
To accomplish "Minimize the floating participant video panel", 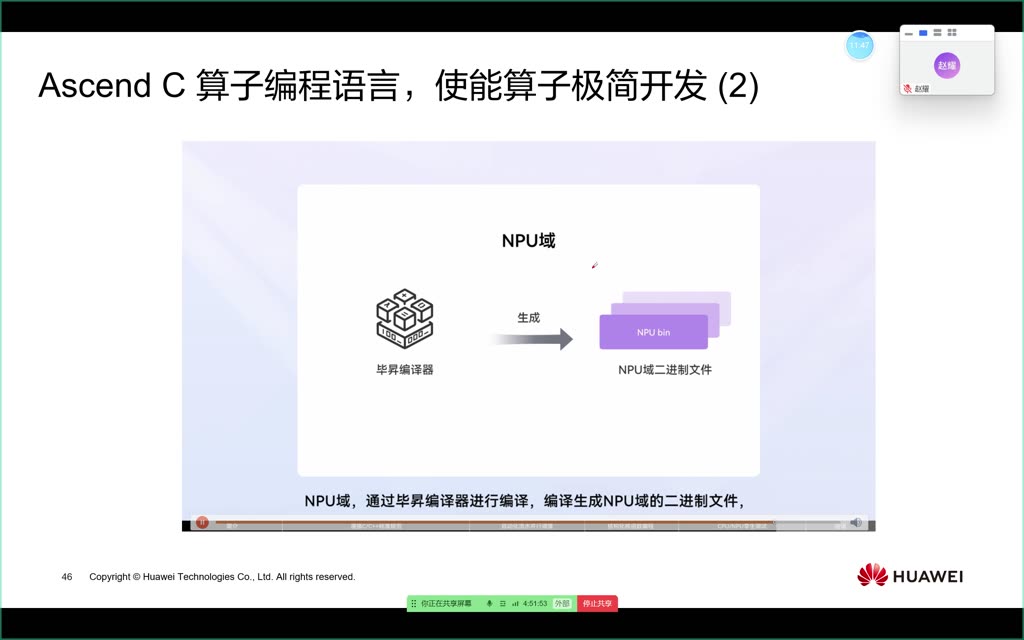I will [908, 33].
